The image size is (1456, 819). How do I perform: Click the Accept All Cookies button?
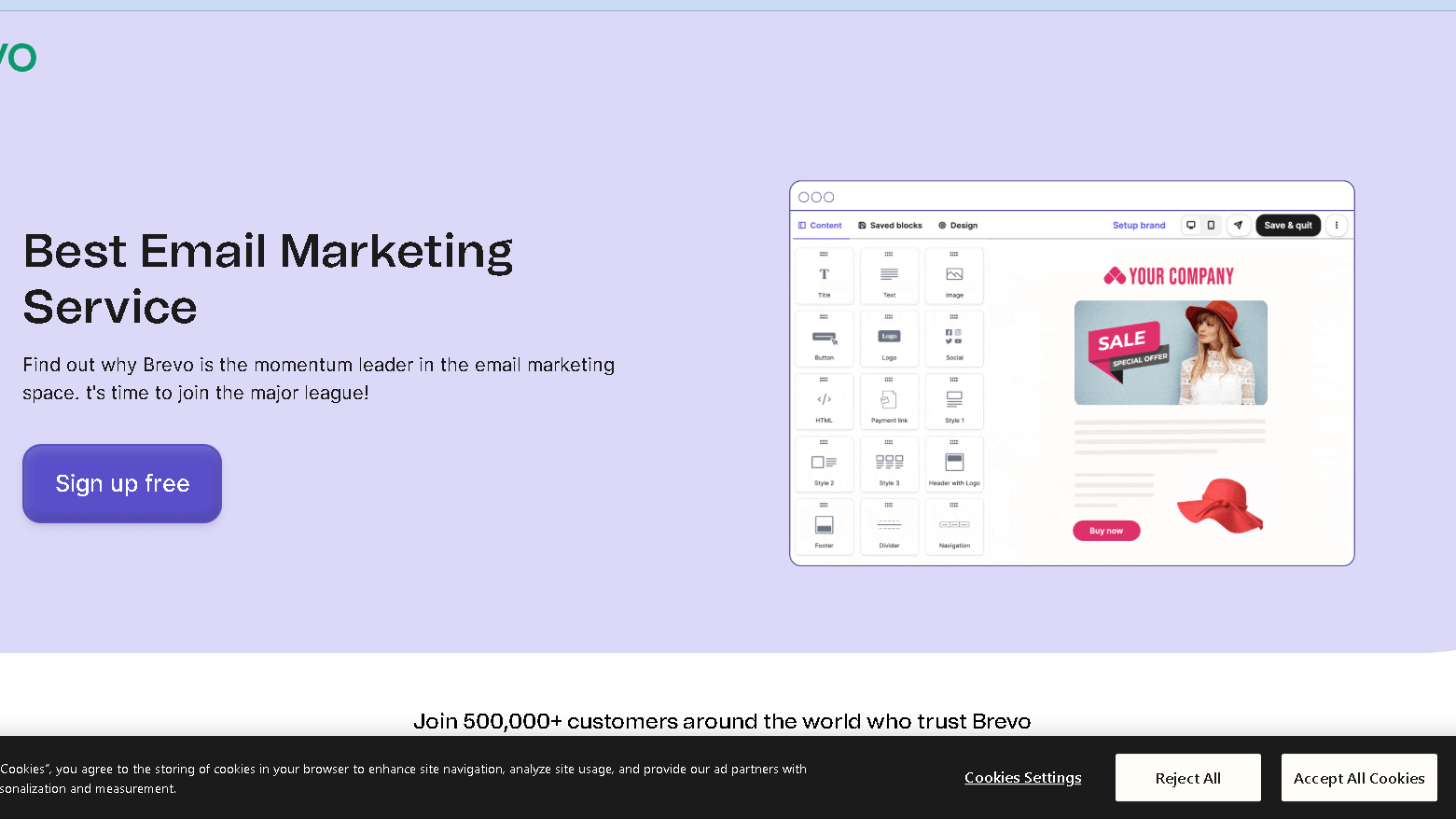[1359, 777]
